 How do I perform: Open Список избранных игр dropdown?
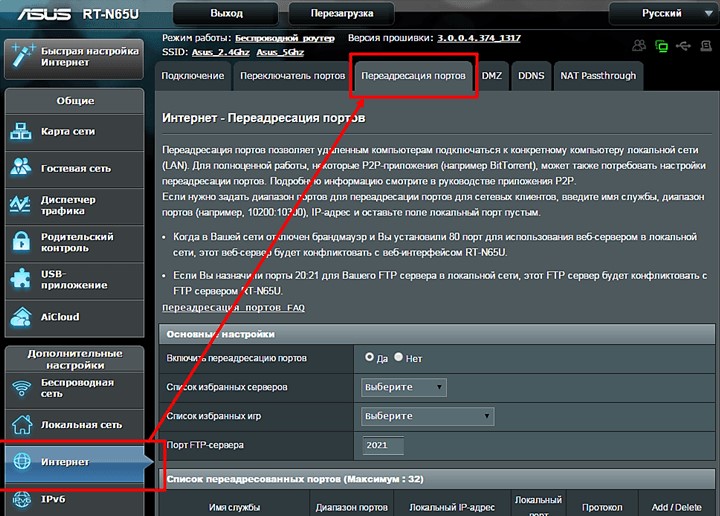pos(428,416)
